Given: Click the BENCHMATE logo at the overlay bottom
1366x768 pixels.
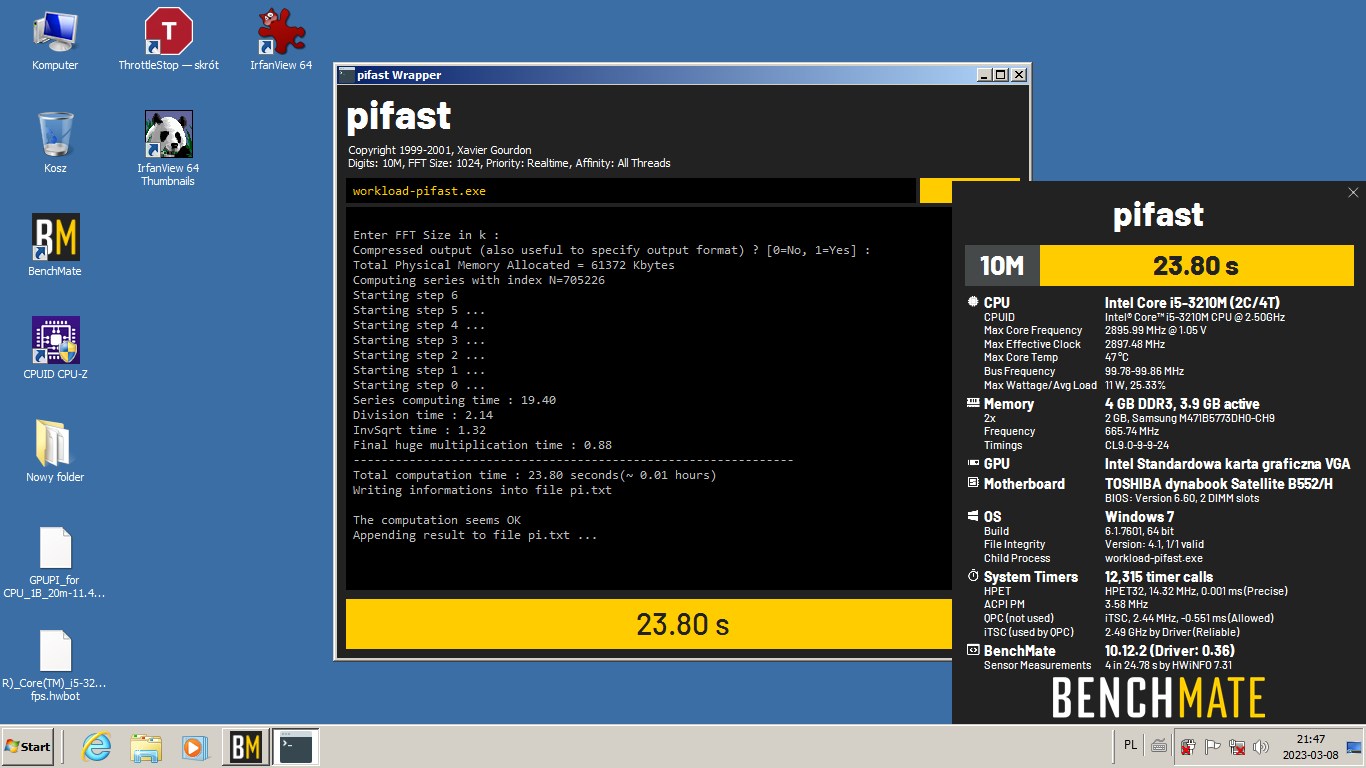Looking at the screenshot, I should (x=1158, y=697).
